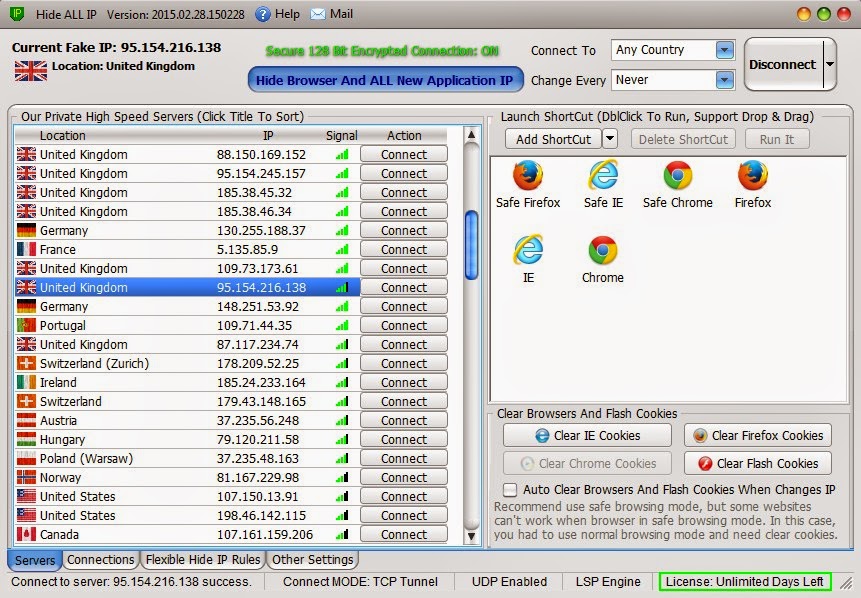The width and height of the screenshot is (861, 598).
Task: Sort servers by Signal column header
Action: coord(342,136)
